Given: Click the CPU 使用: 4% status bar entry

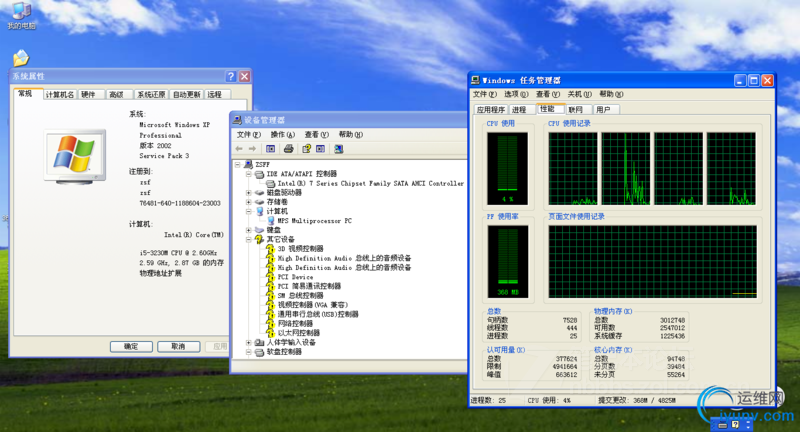Looking at the screenshot, I should tap(549, 401).
